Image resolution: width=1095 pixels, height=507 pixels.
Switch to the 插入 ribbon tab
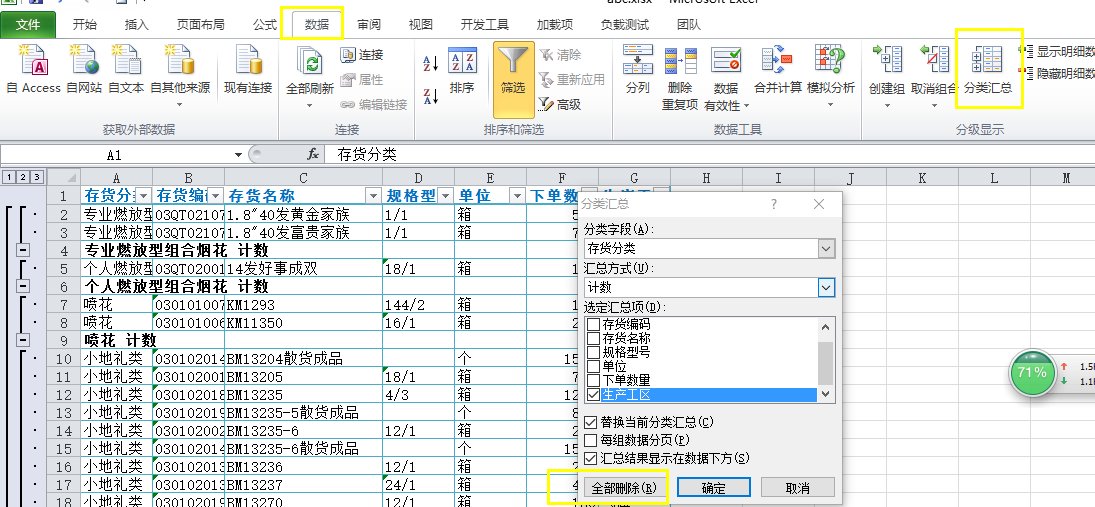tap(136, 24)
